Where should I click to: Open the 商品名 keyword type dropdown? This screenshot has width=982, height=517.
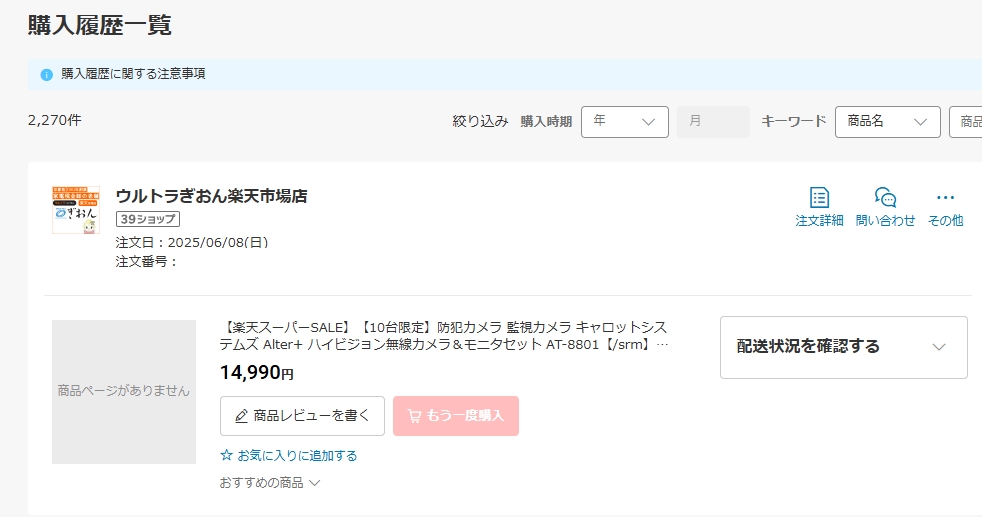(887, 121)
